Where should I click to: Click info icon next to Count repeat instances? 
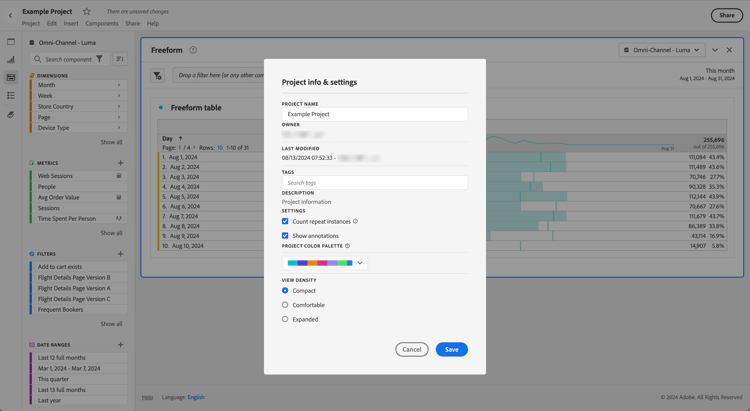355,221
